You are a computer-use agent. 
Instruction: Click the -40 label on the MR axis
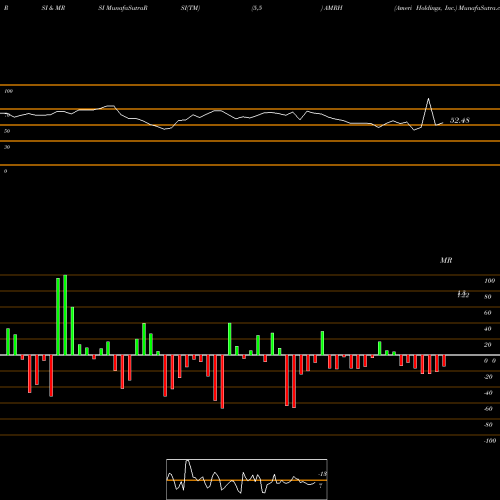(488, 393)
